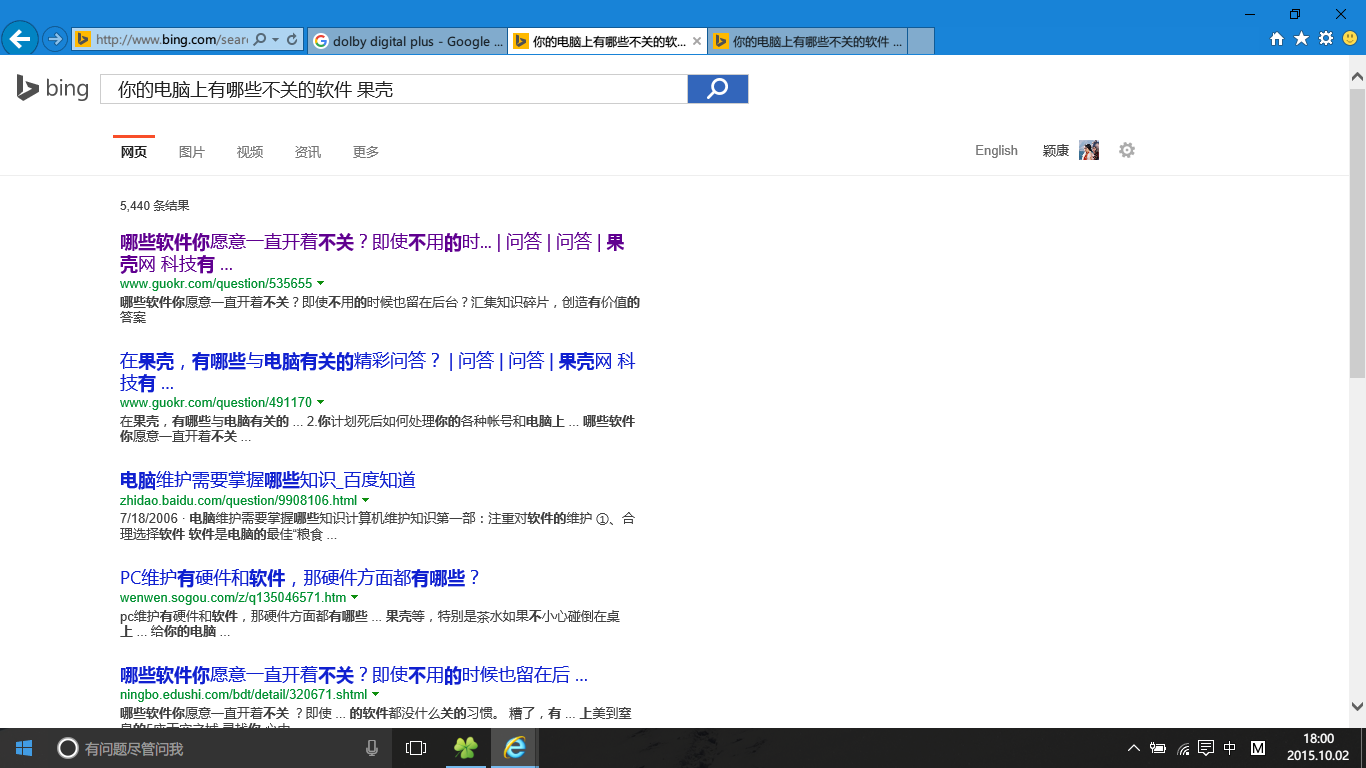Switch the 中 input method indicator
Screen dimensions: 1366x768
(1230, 748)
